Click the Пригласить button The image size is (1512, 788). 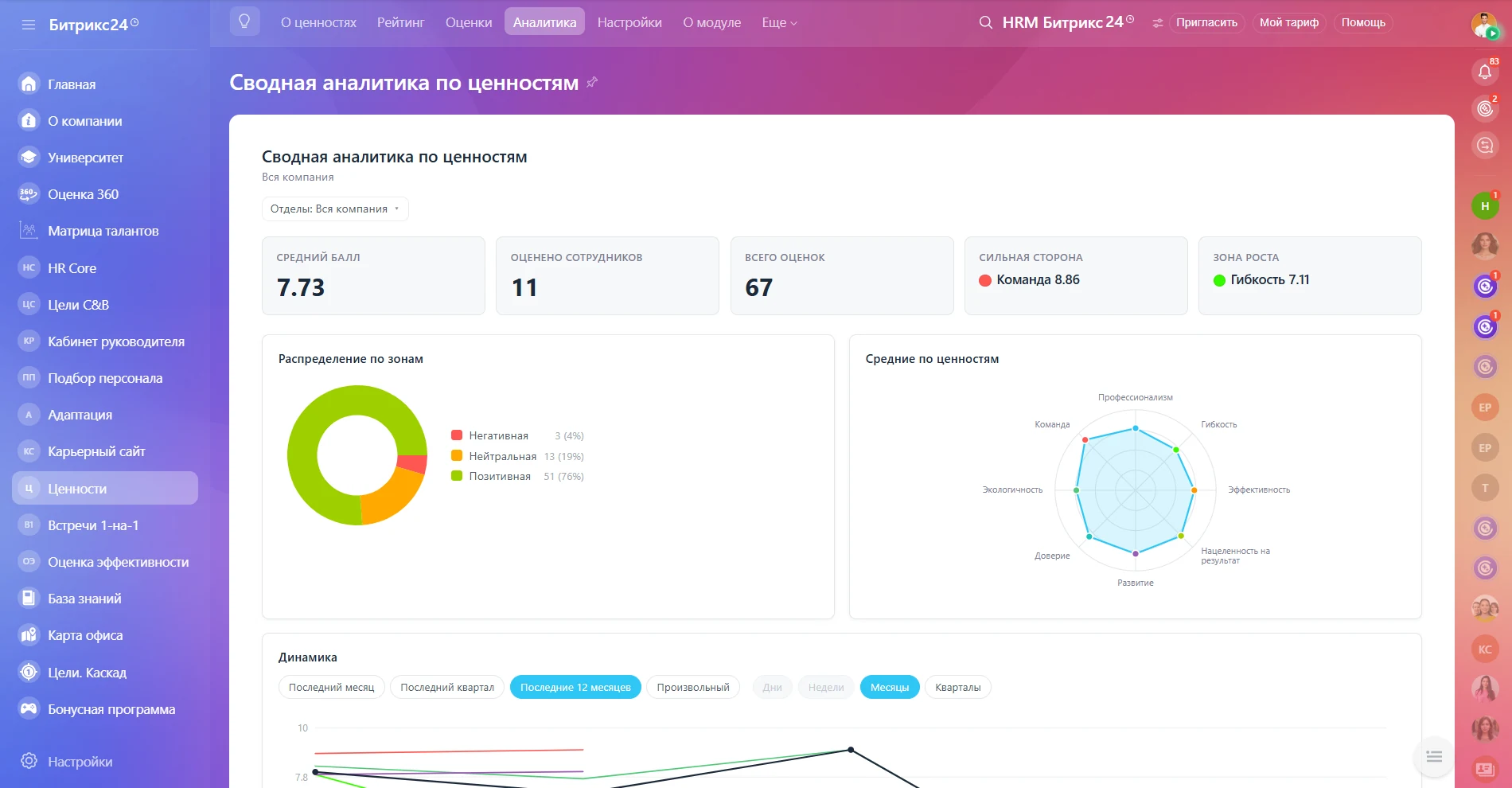(x=1207, y=22)
